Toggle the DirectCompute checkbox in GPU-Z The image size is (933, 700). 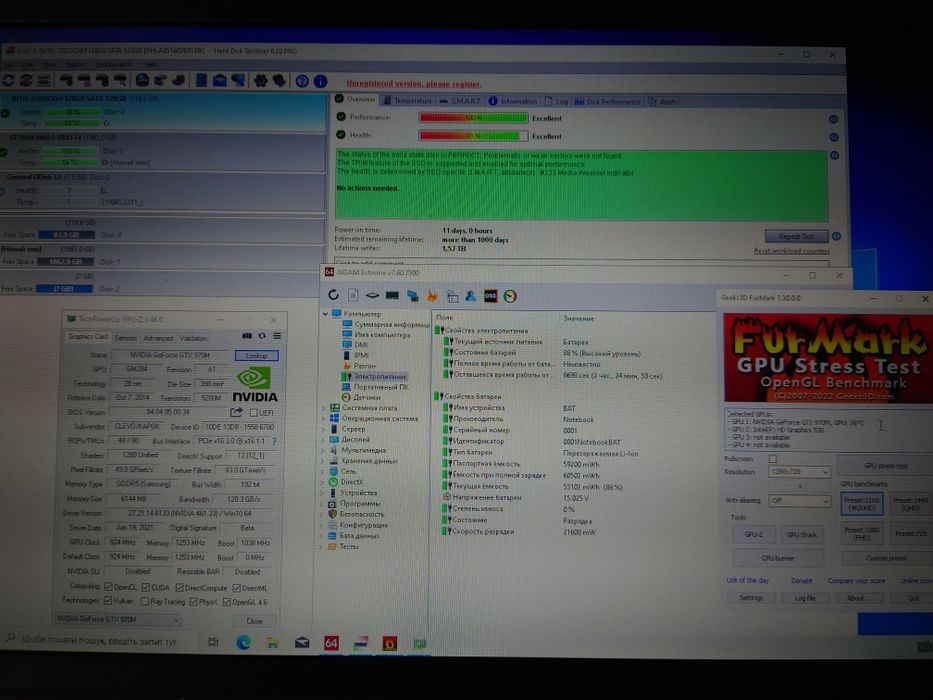tap(179, 588)
